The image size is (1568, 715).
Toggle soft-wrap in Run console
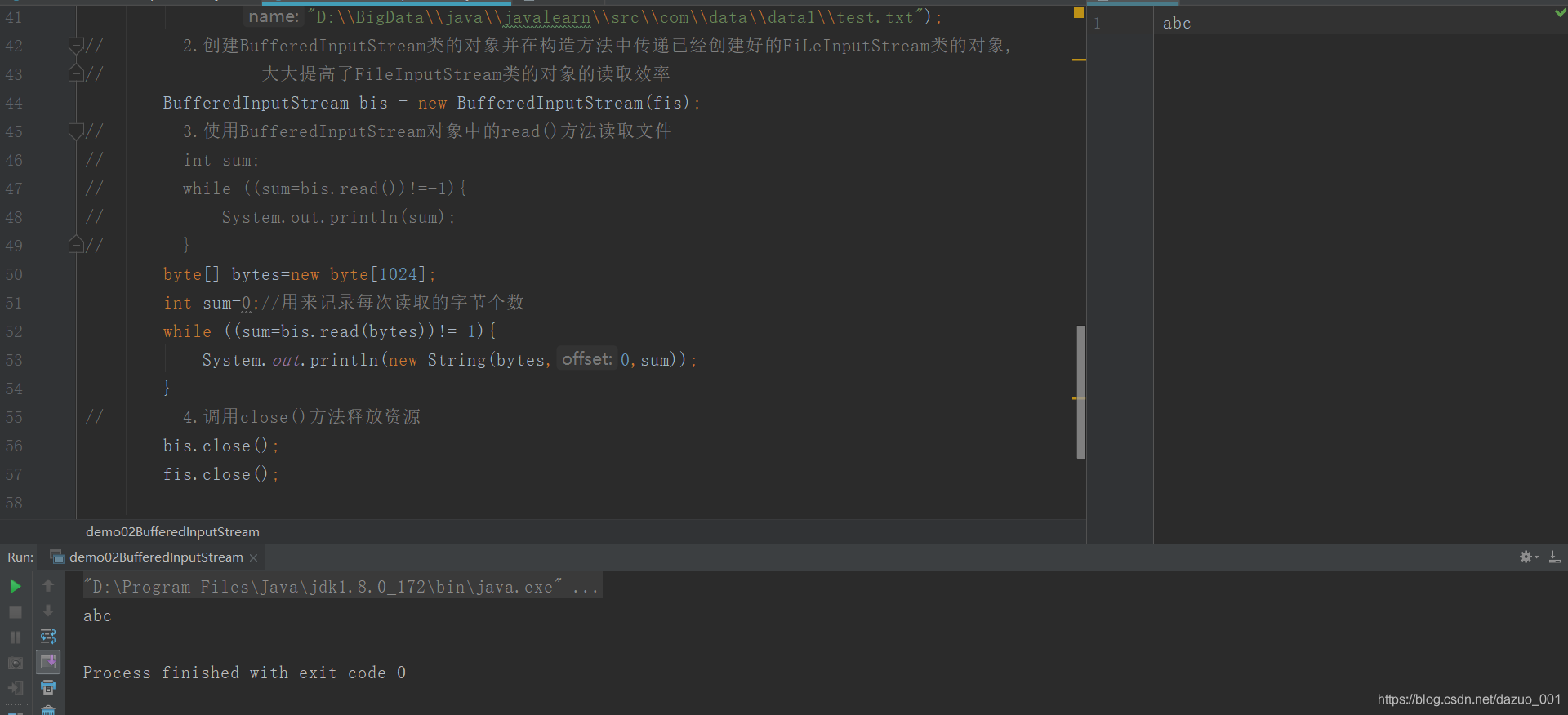pos(48,637)
